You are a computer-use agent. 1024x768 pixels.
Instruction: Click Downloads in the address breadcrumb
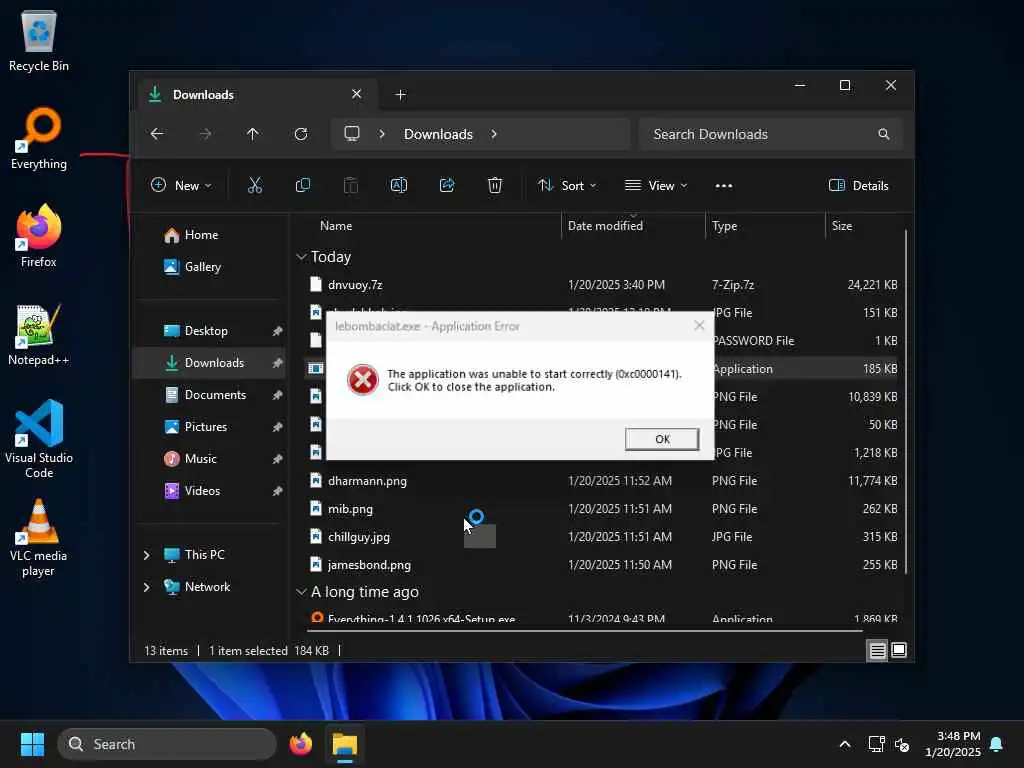tap(438, 134)
